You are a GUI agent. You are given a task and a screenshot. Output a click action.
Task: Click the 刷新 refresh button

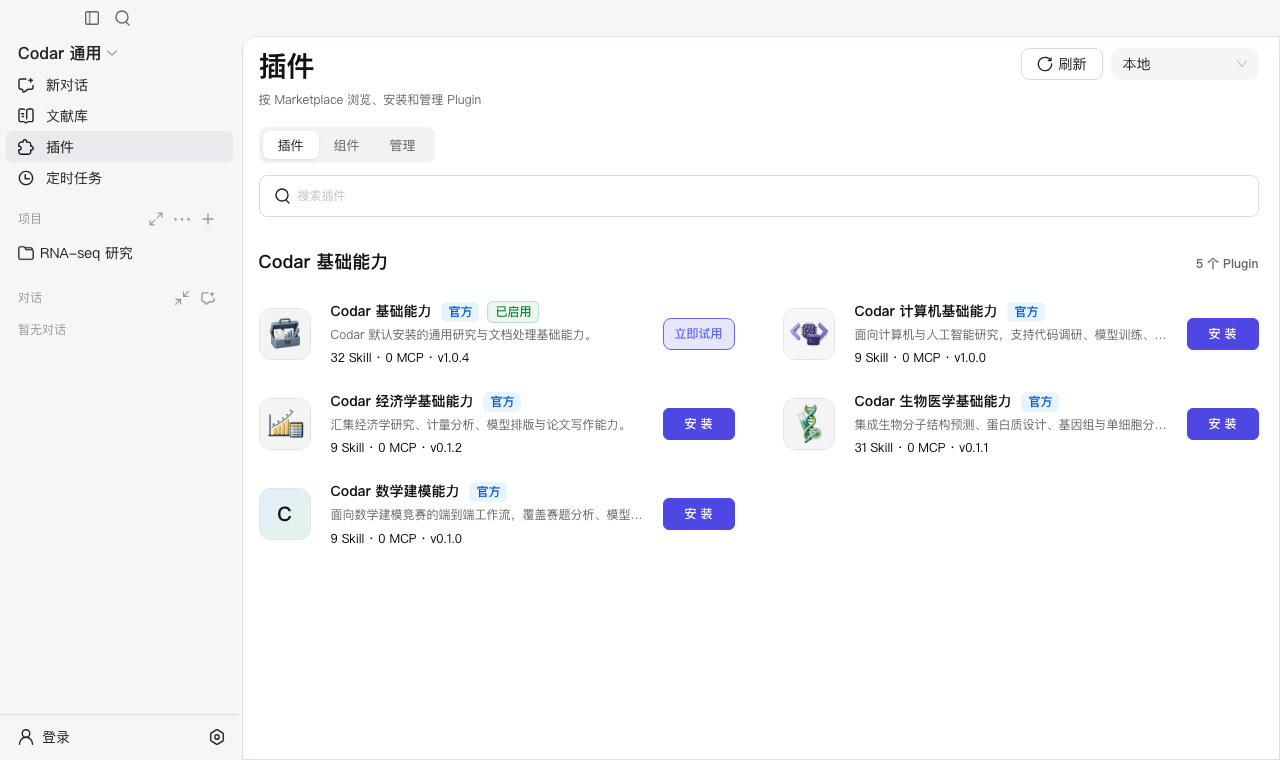click(1062, 64)
